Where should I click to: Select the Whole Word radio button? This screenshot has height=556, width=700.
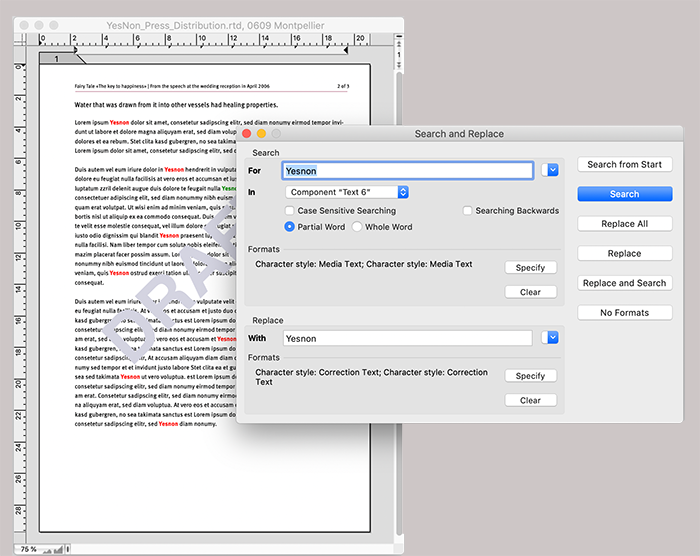click(x=357, y=227)
